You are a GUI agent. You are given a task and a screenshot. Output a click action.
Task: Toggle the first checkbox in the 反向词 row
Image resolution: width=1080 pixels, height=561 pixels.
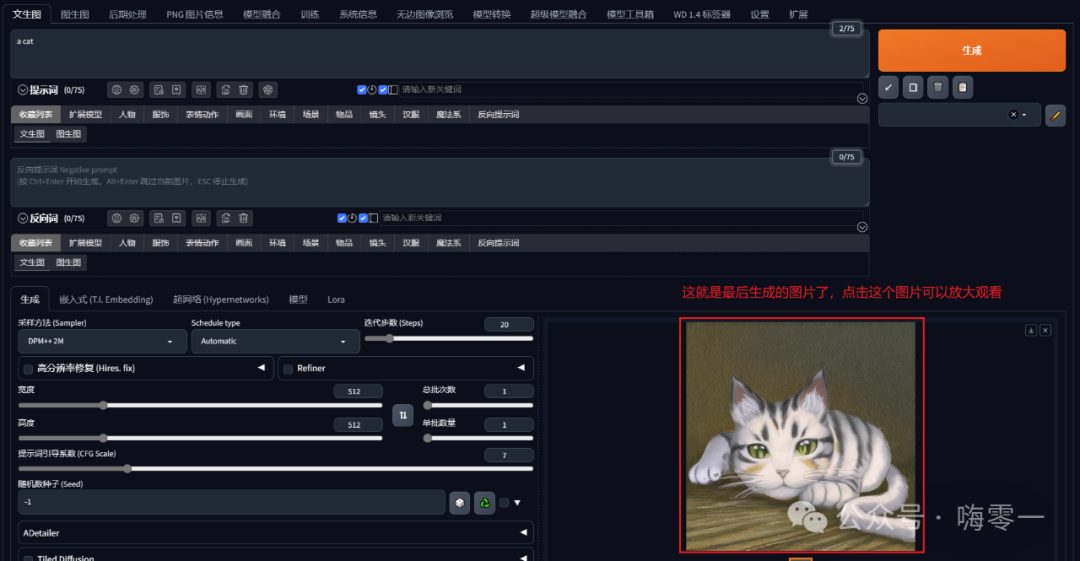342,218
